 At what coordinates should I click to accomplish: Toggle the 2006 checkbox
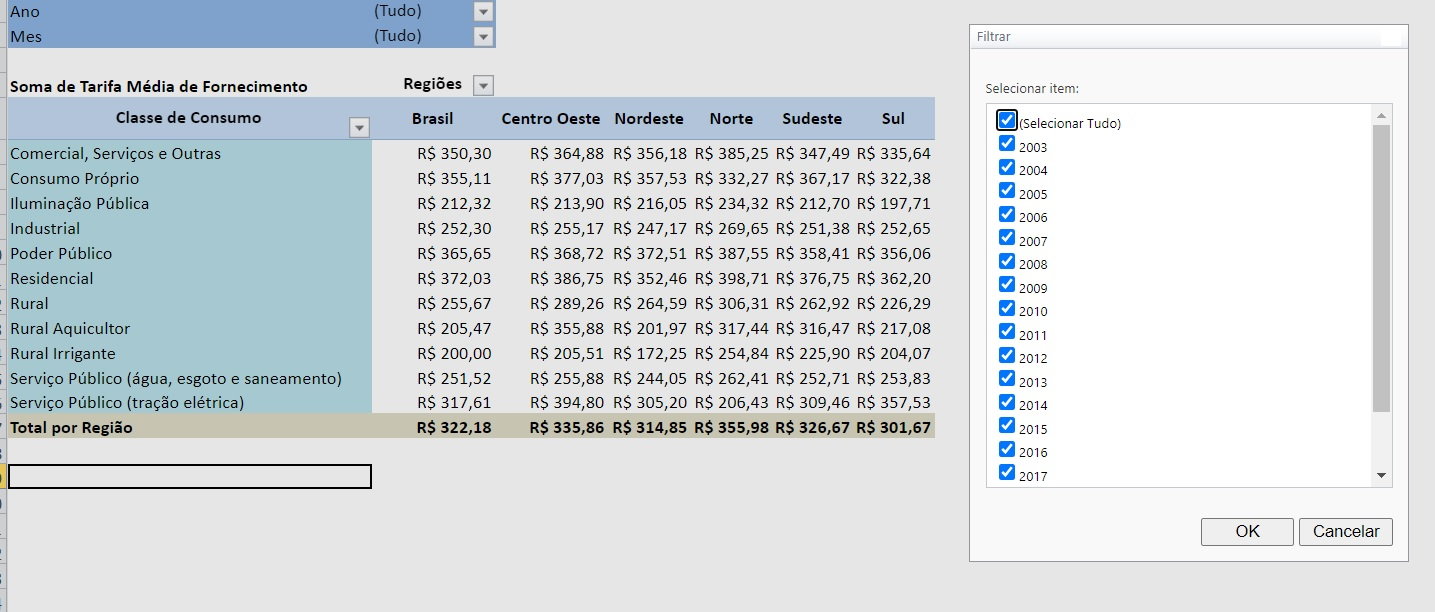(1007, 214)
